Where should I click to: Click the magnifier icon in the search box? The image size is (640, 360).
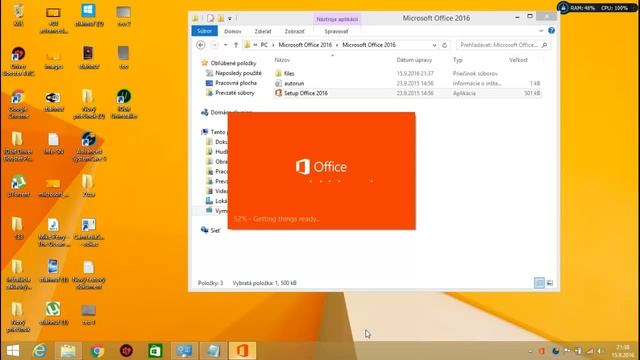pyautogui.click(x=544, y=45)
